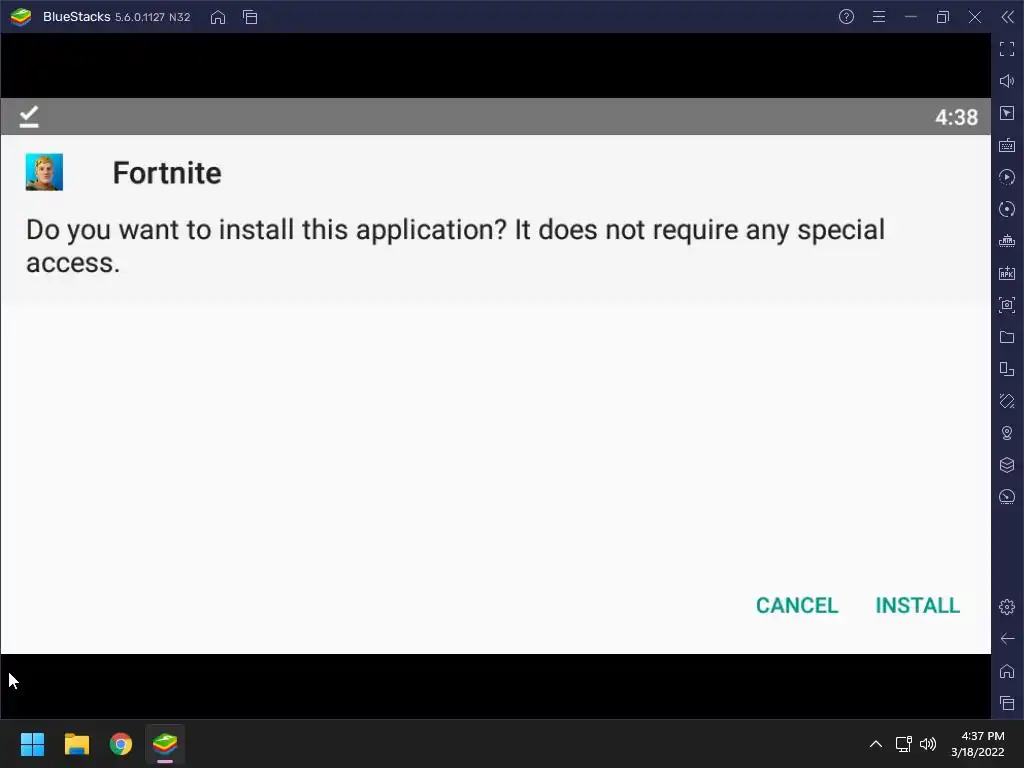
Task: Open the BlueStacks help question mark
Action: pyautogui.click(x=846, y=17)
